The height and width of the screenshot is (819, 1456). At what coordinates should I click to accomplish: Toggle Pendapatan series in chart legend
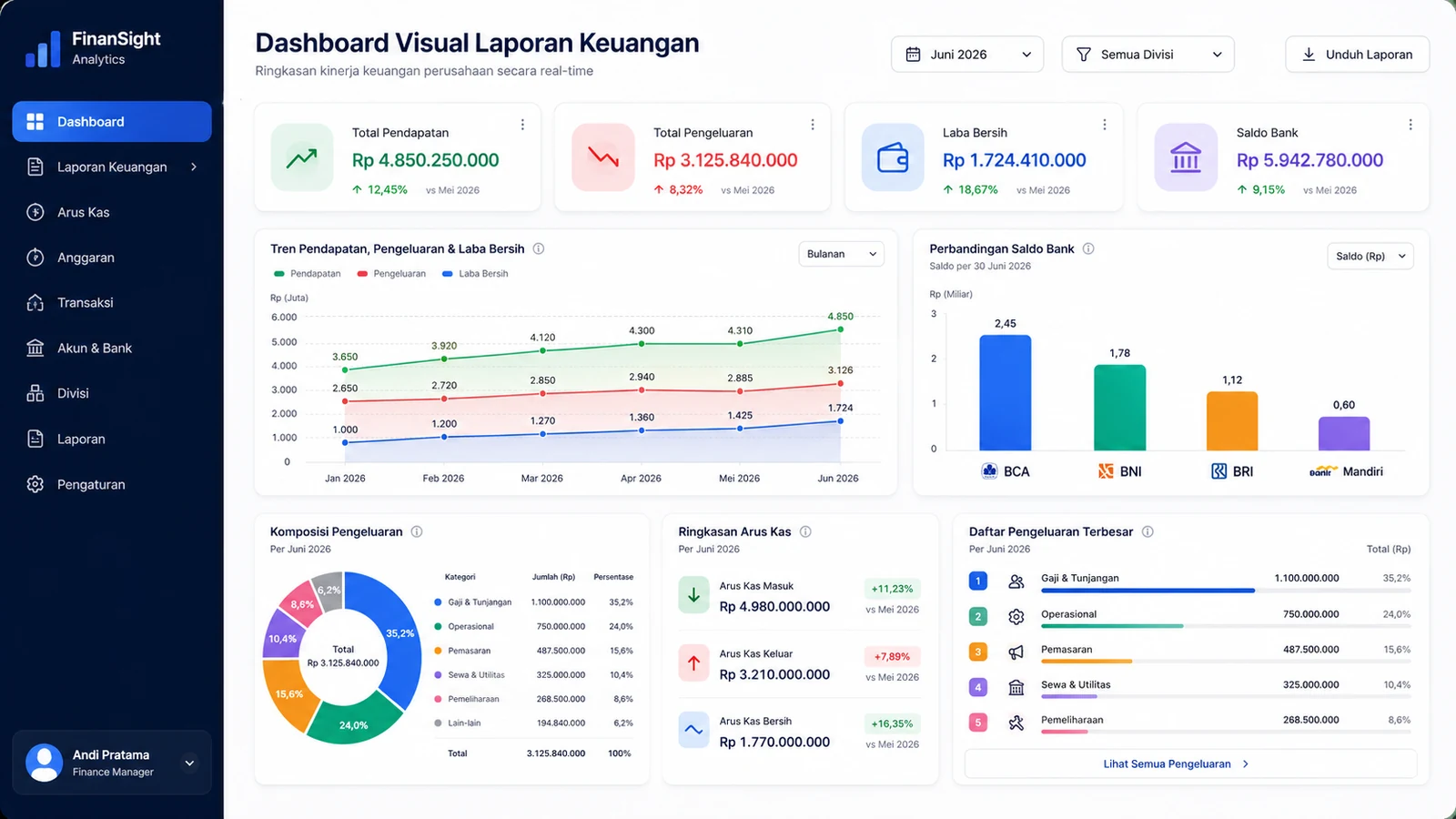(x=308, y=273)
